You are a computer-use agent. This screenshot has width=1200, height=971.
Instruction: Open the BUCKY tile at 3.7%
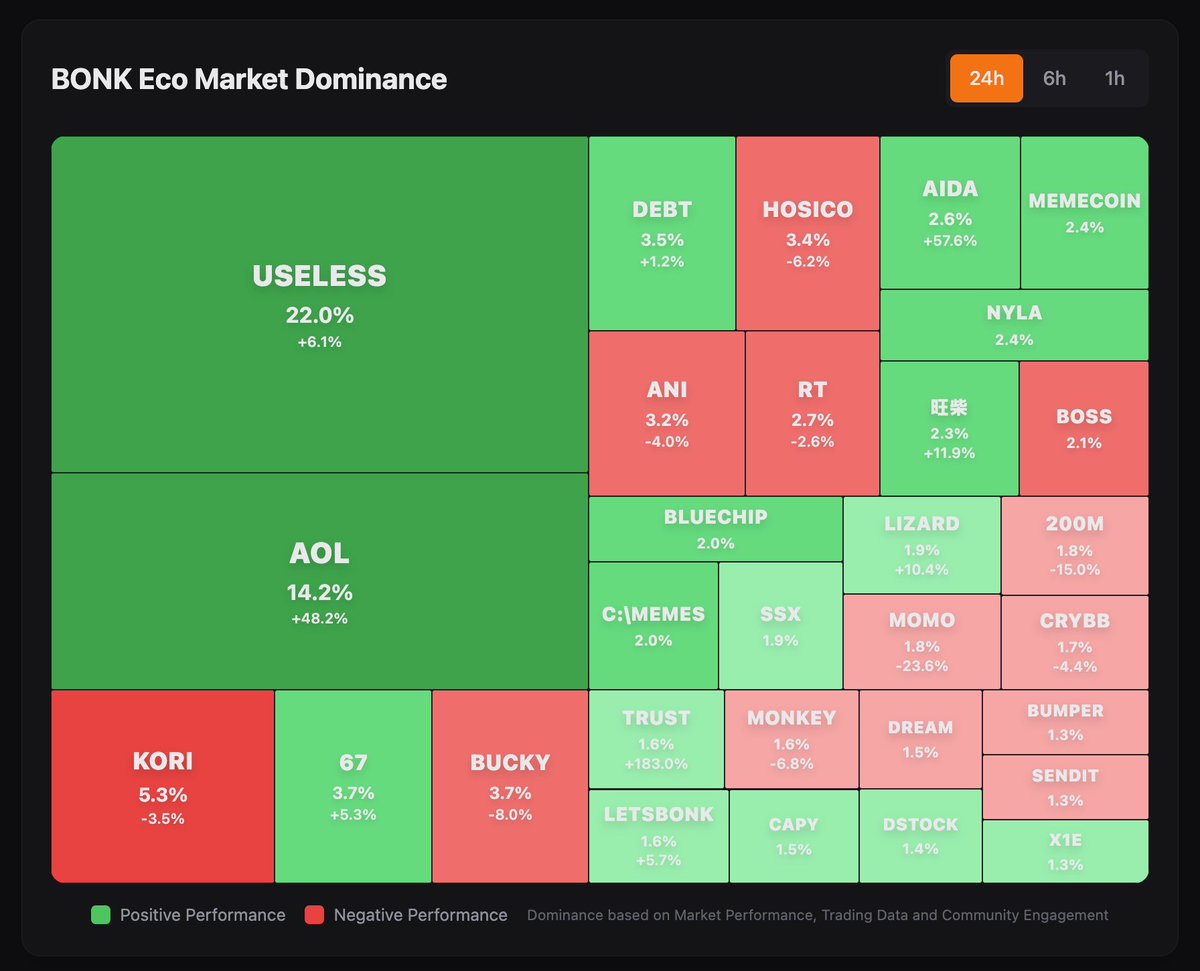510,786
